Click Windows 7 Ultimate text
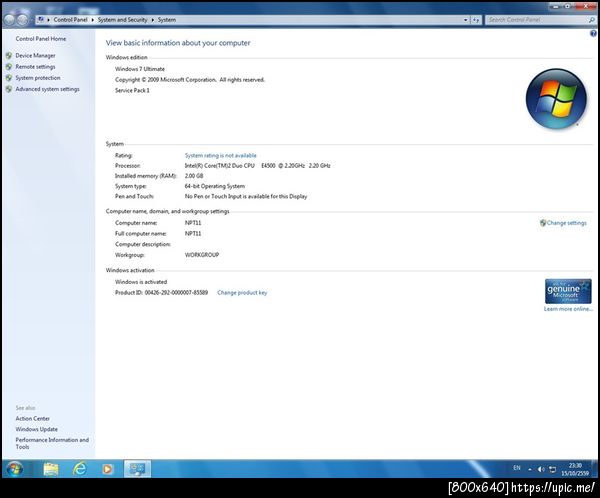The width and height of the screenshot is (600, 498). (x=140, y=69)
